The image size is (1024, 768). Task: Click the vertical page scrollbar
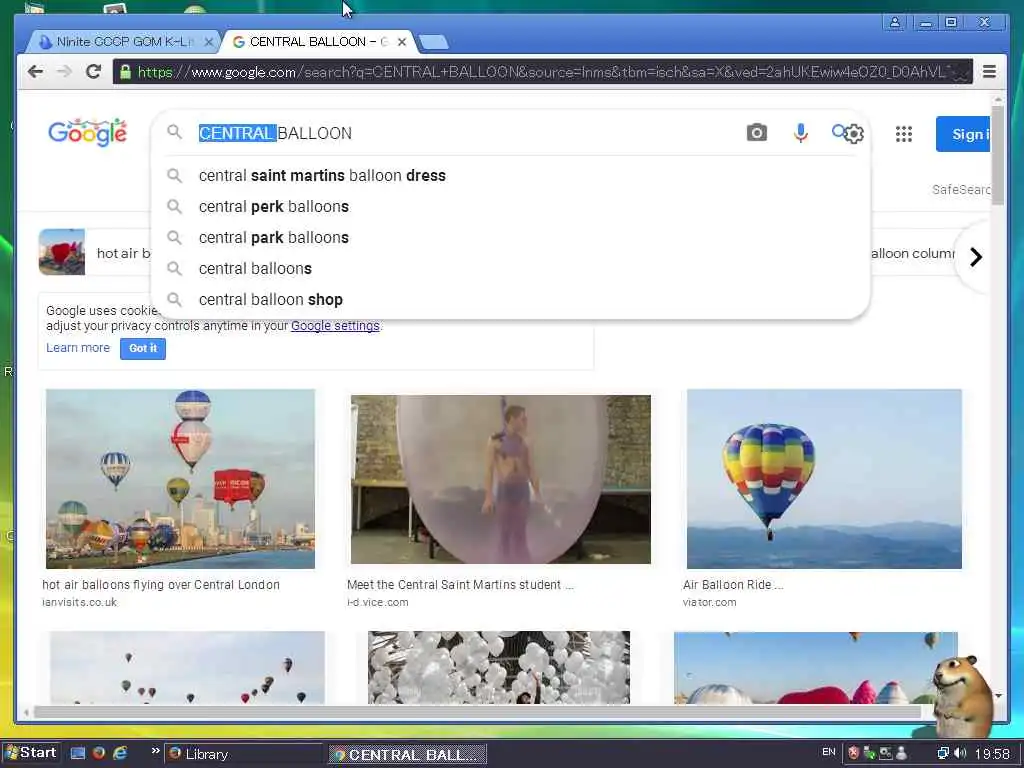(x=997, y=155)
